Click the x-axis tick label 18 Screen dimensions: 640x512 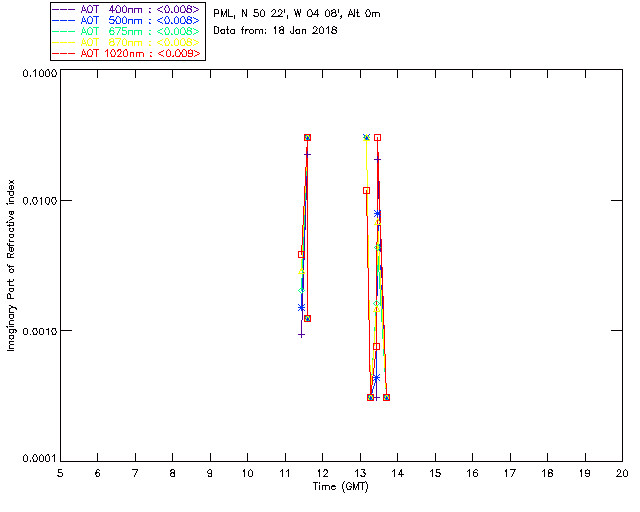coord(547,473)
